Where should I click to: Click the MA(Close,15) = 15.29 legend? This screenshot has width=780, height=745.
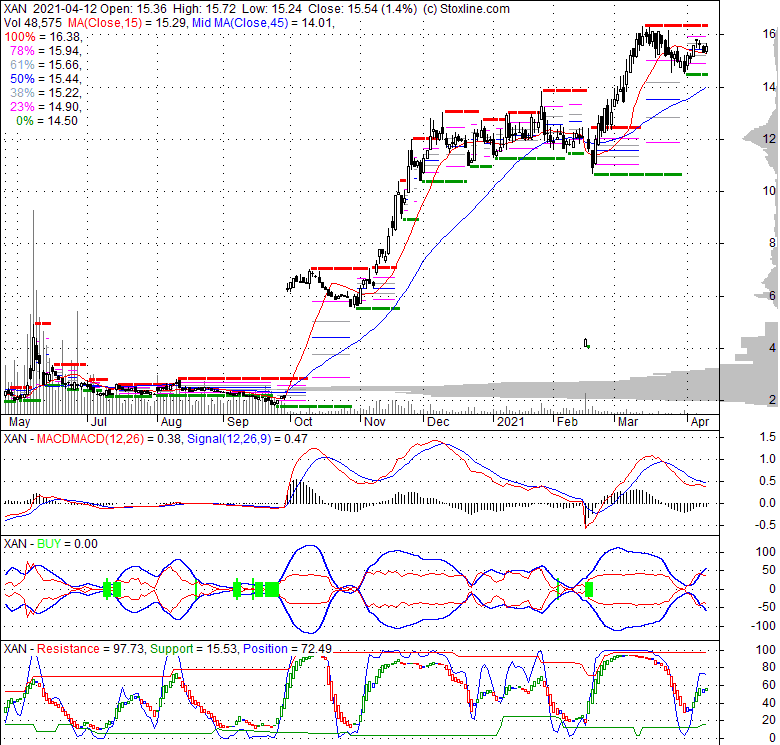(x=126, y=23)
